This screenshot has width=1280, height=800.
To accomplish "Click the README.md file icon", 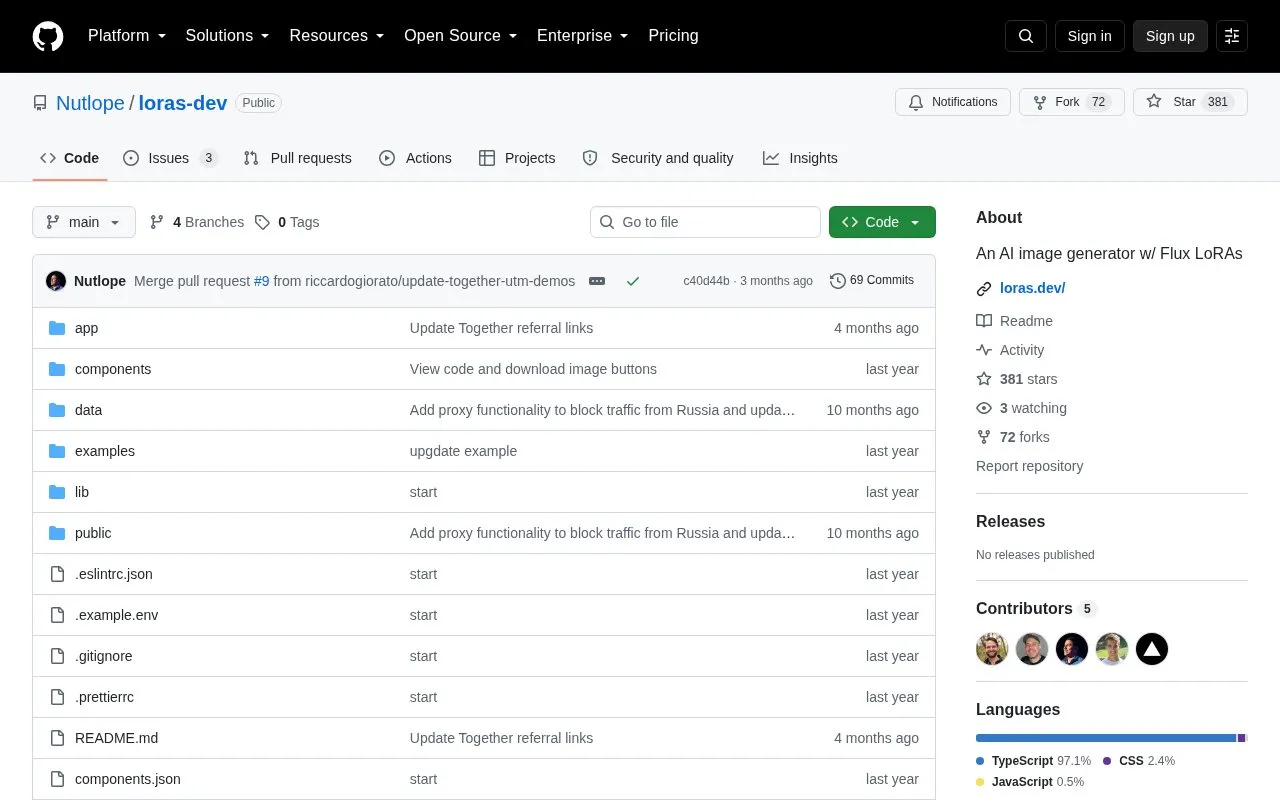I will [57, 738].
